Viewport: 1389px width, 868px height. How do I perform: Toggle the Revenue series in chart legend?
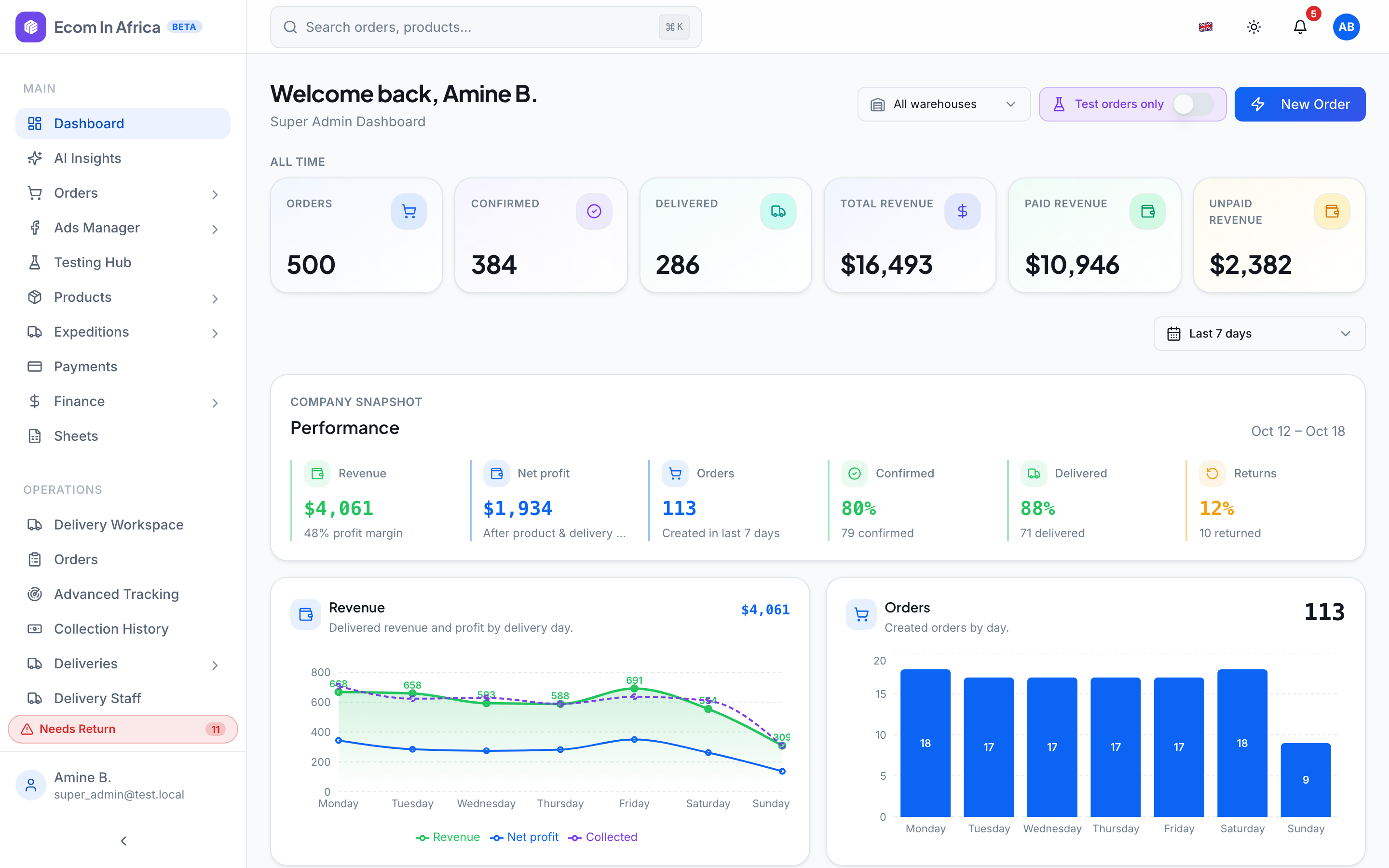(448, 837)
